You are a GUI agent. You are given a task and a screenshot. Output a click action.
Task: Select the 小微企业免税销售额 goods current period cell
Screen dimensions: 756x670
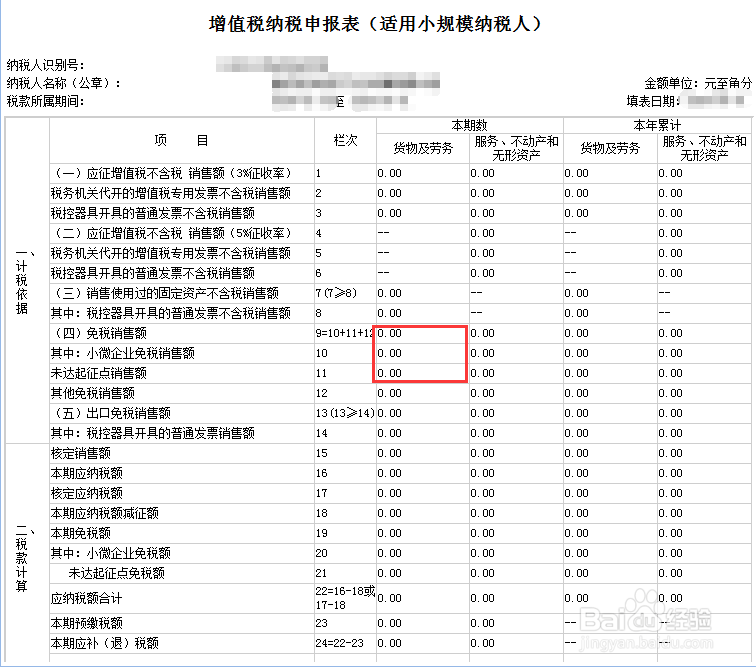pos(423,353)
